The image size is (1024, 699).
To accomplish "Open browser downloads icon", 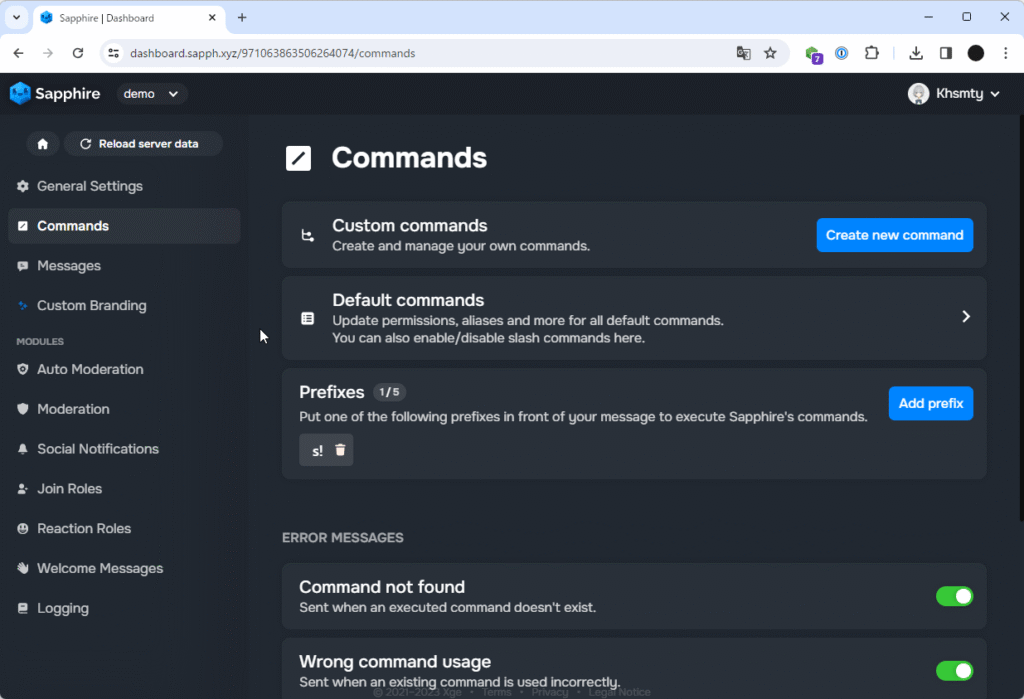I will [916, 53].
